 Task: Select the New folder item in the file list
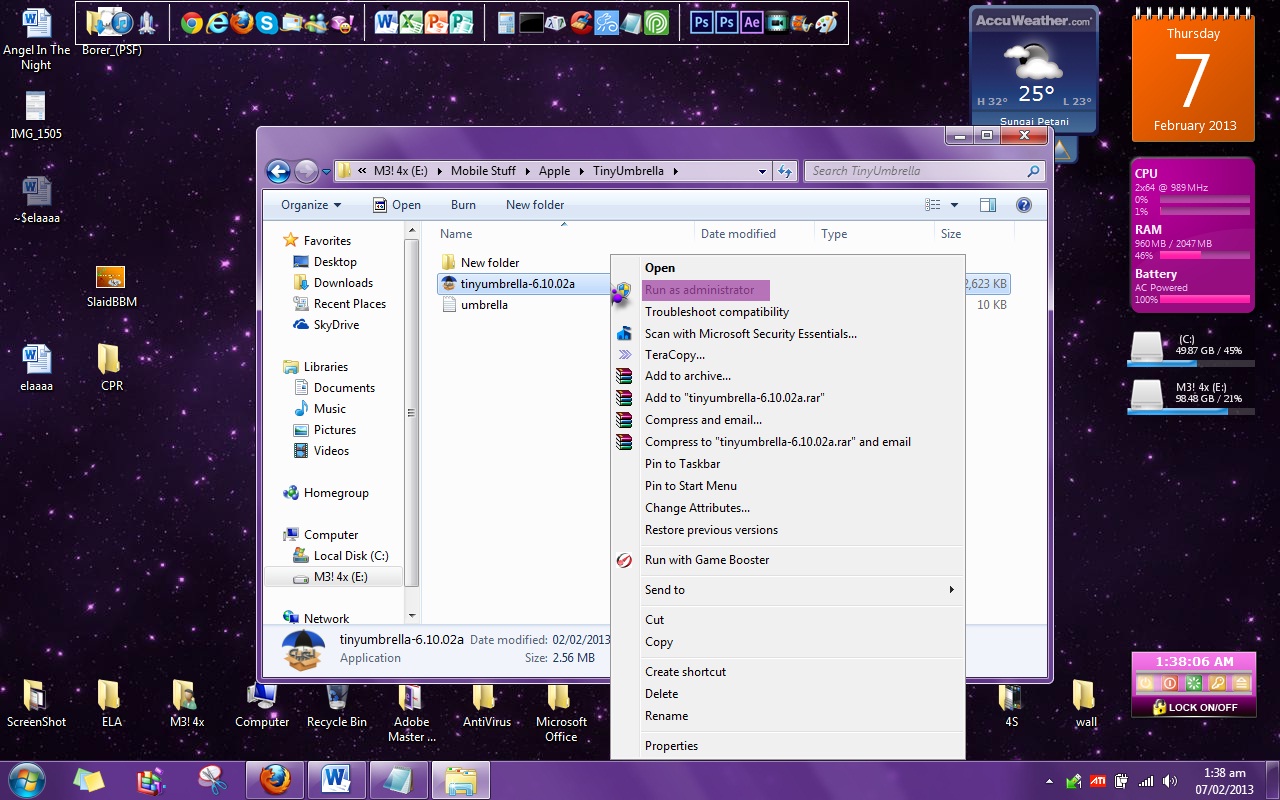[480, 263]
